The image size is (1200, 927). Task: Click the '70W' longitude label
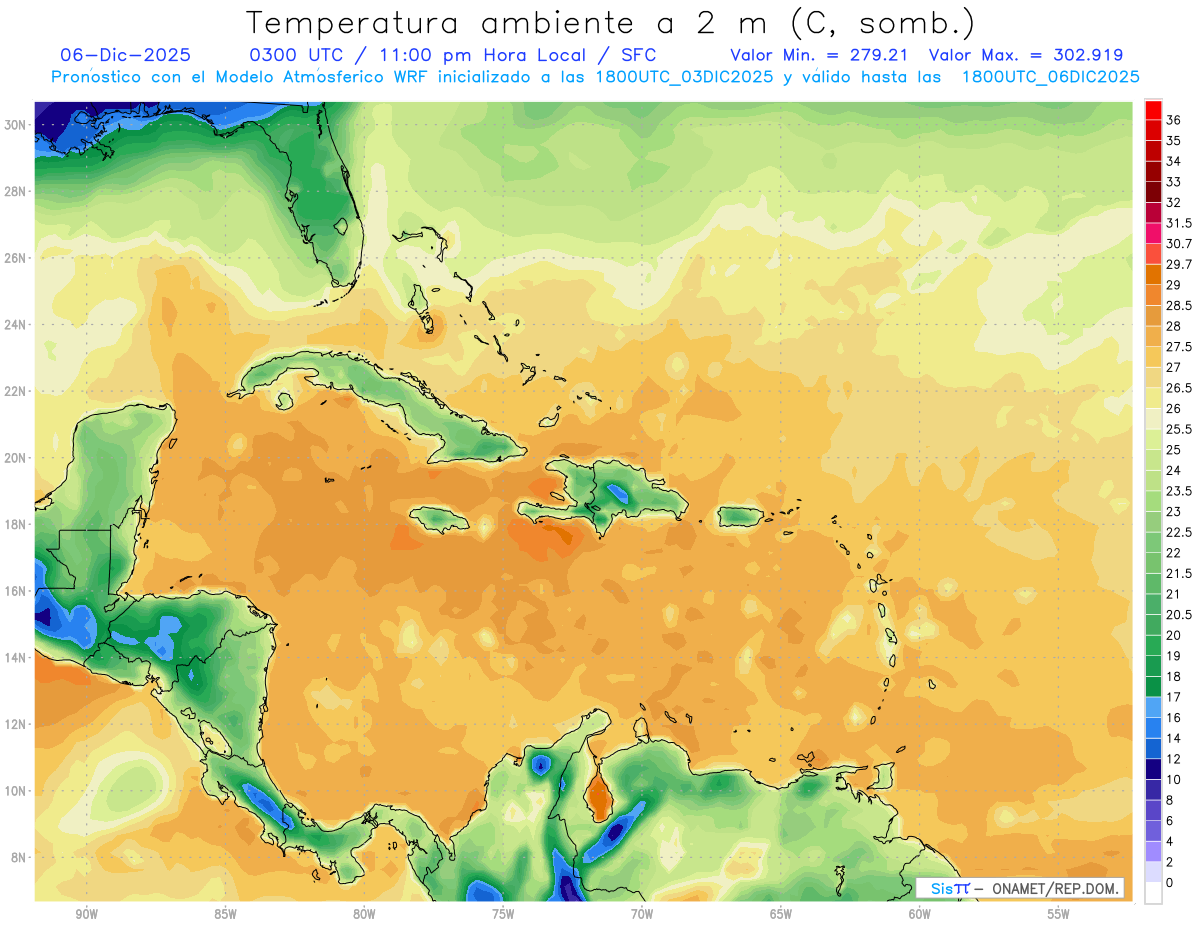(642, 914)
